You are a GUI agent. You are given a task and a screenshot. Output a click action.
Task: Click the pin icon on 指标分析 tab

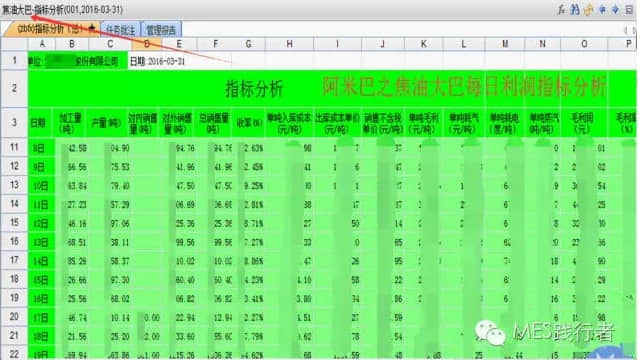[x=92, y=29]
